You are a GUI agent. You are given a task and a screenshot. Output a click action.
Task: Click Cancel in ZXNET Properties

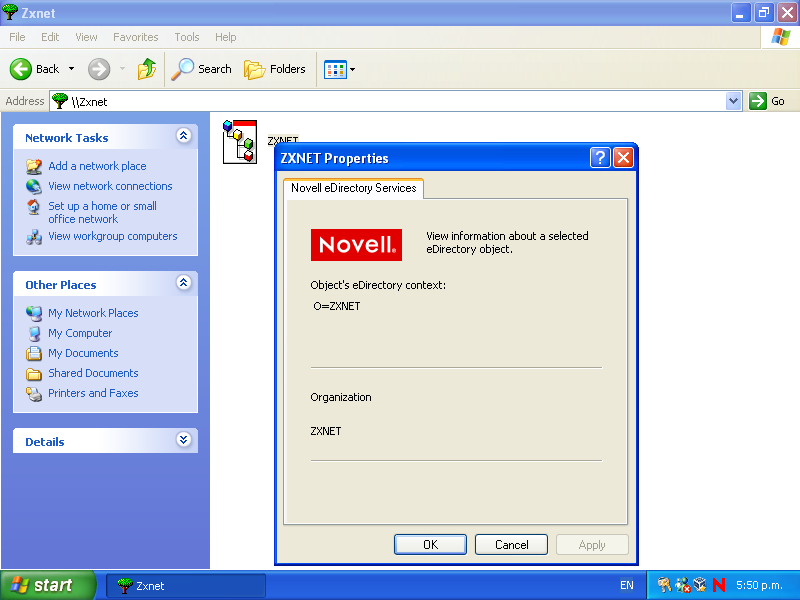511,544
